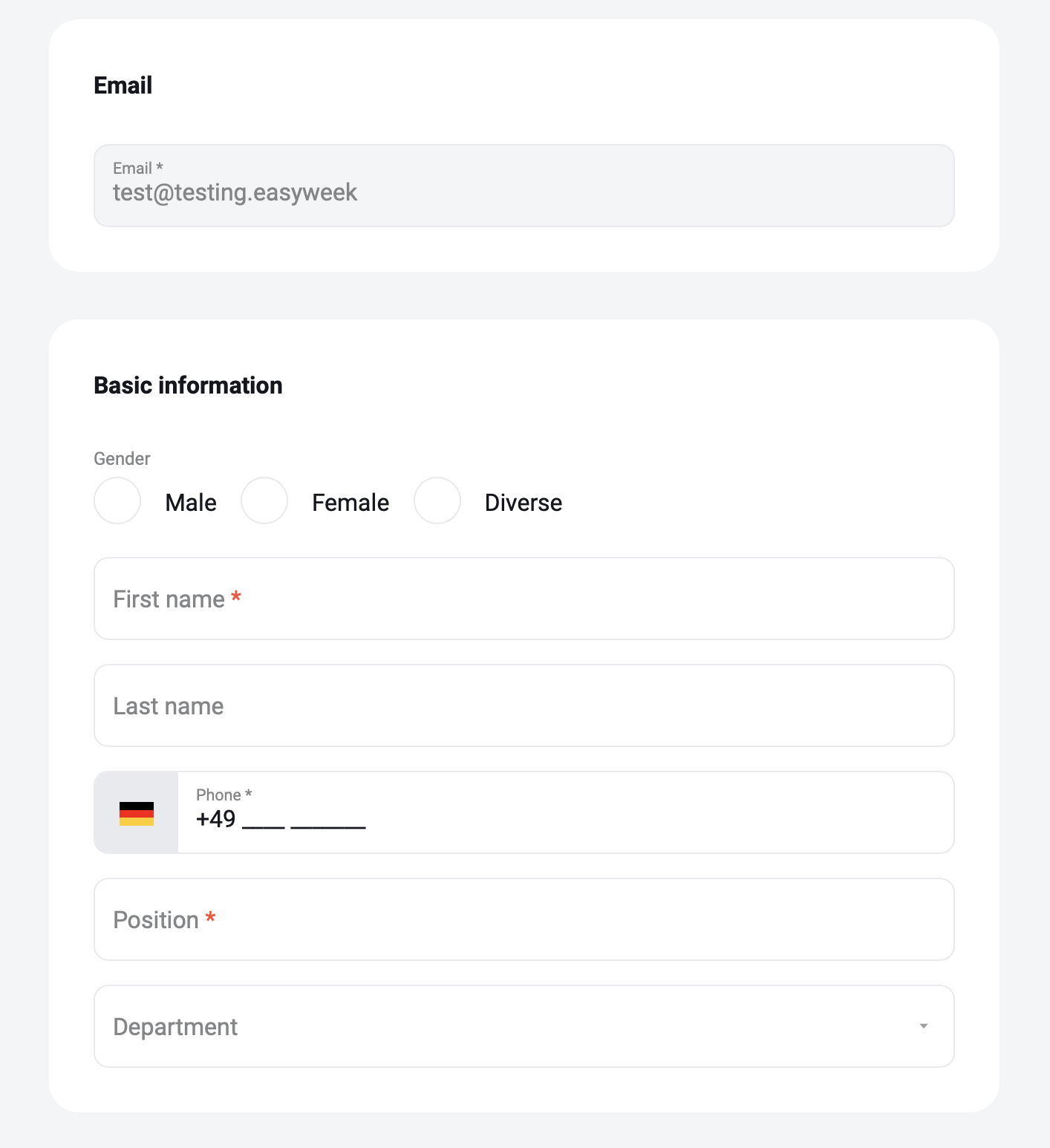Click the "Gender" field label
The image size is (1050, 1148).
[x=122, y=459]
